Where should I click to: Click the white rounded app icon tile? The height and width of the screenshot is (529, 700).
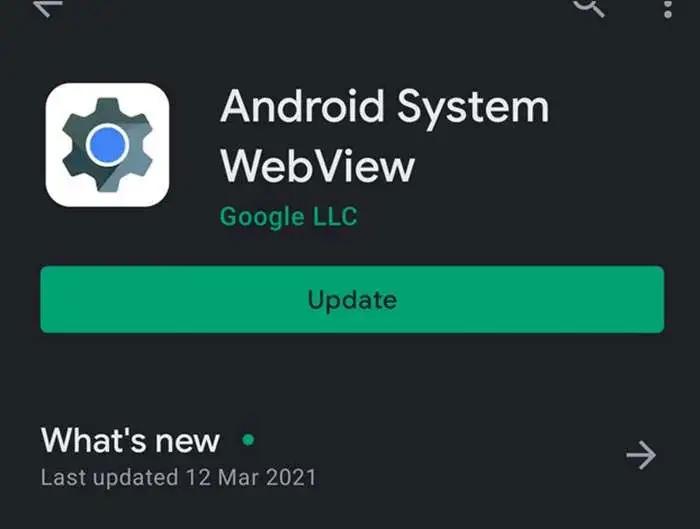coord(107,145)
